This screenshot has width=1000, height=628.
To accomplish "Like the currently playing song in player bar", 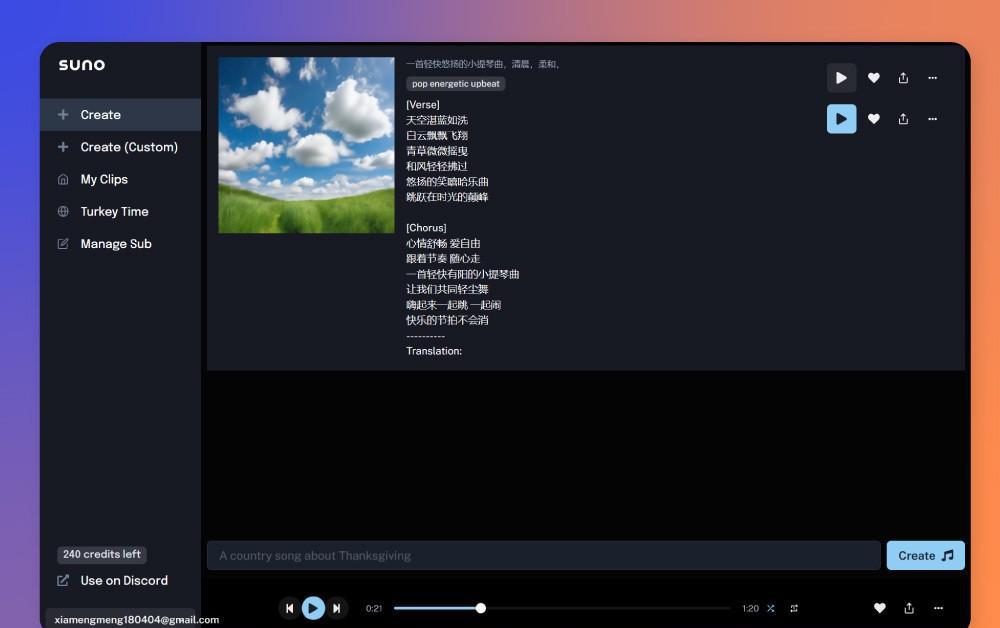I will [x=879, y=608].
